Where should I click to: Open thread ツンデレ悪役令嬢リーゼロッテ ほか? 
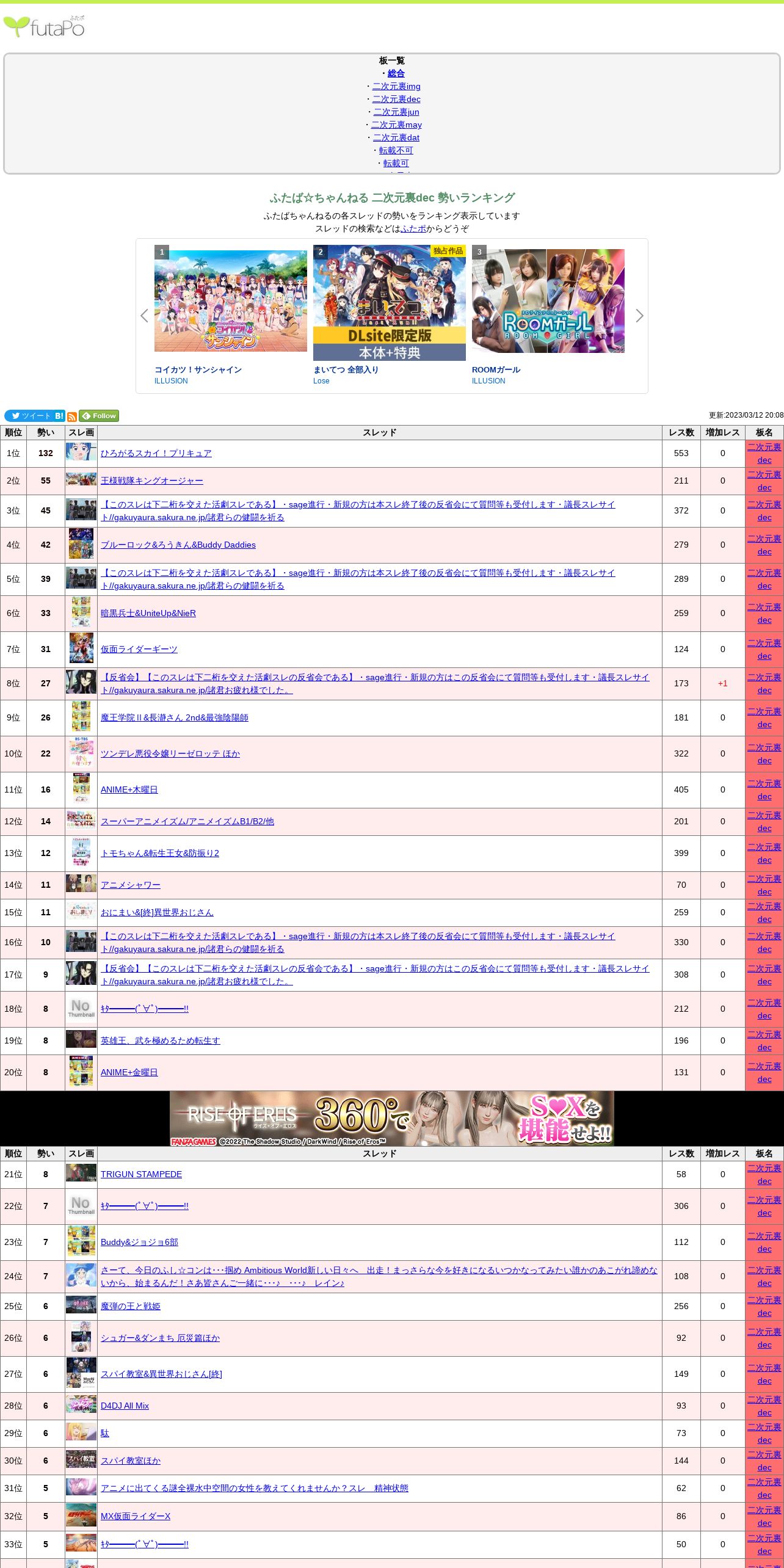(x=170, y=753)
